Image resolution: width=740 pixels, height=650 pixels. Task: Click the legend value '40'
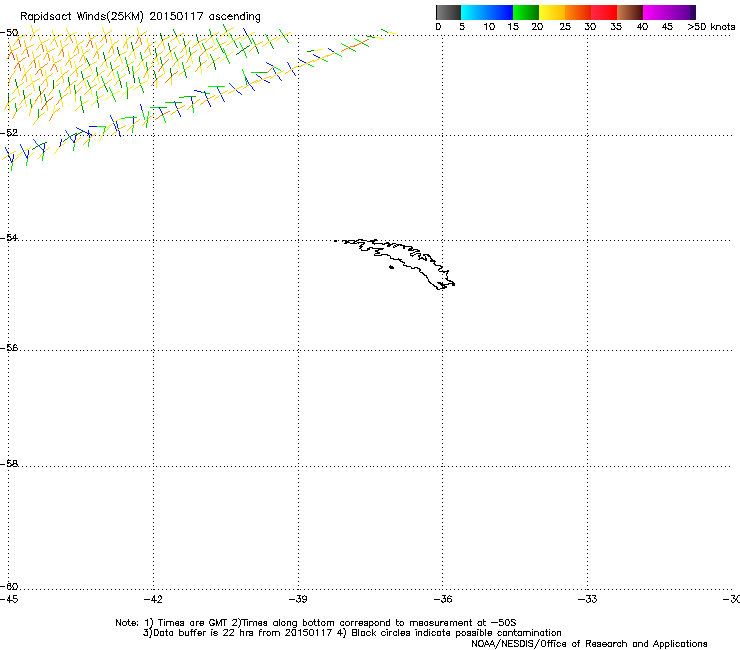click(x=642, y=27)
